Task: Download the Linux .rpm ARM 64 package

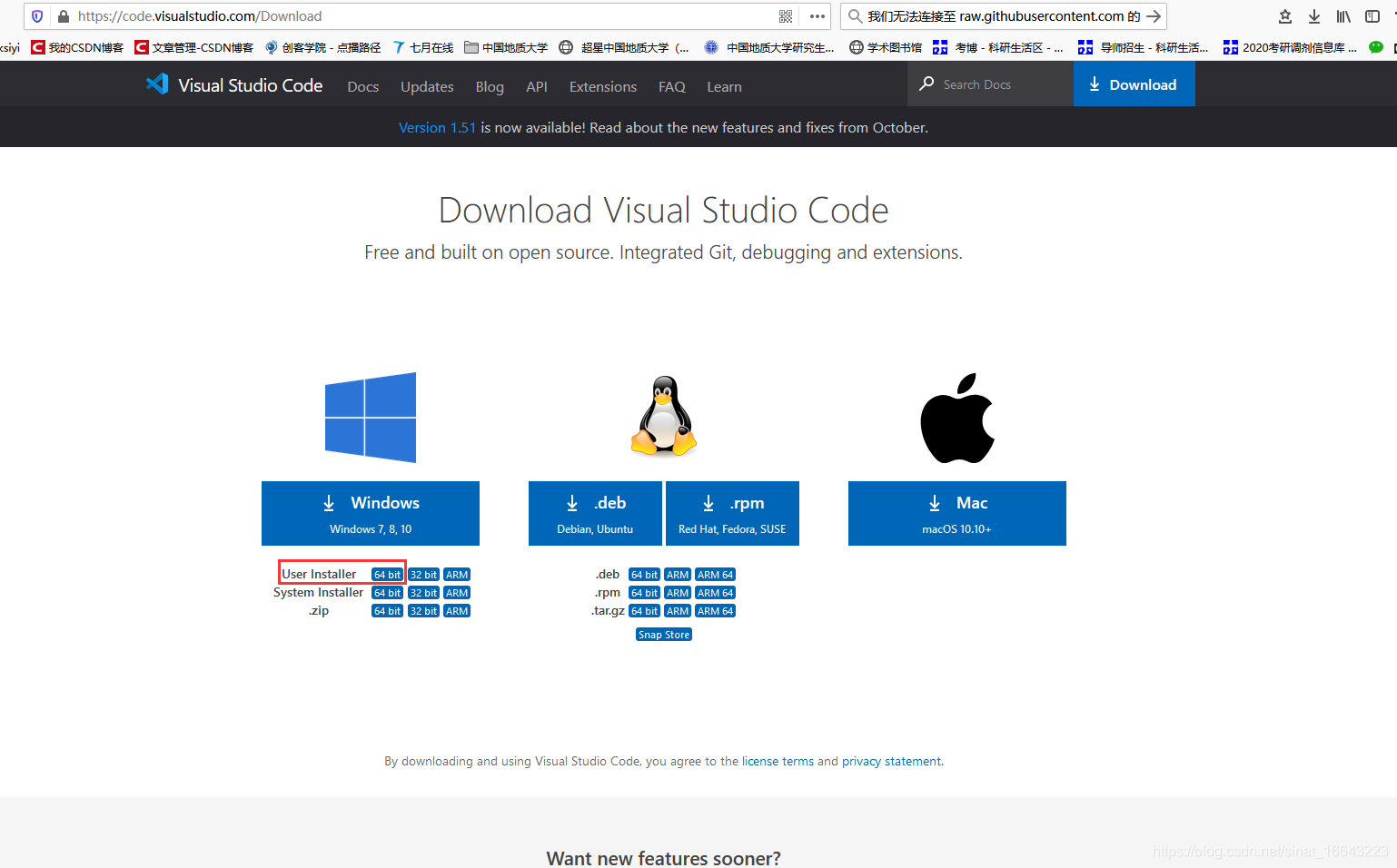Action: click(716, 593)
